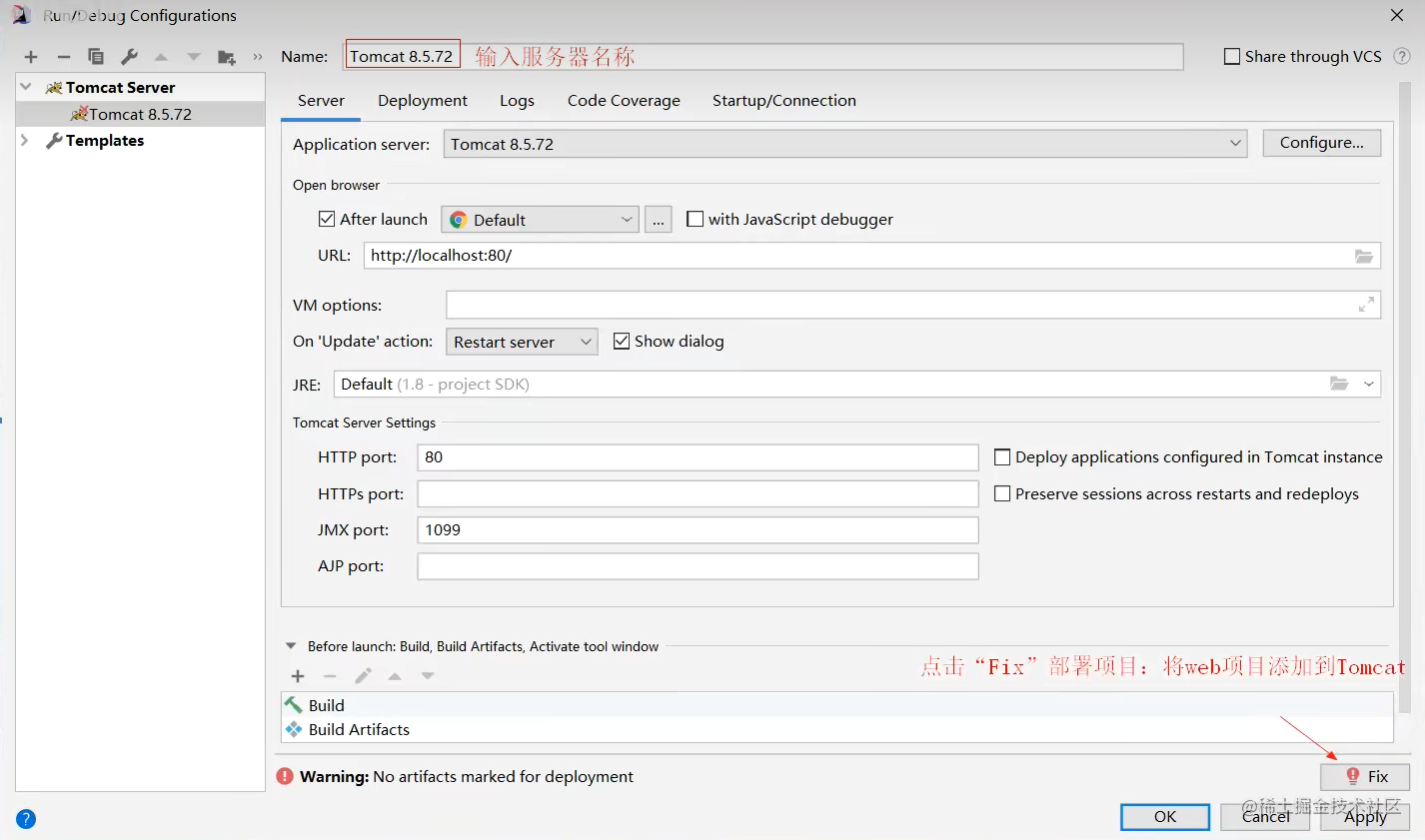Click JMX port field
1425x840 pixels.
[x=698, y=529]
